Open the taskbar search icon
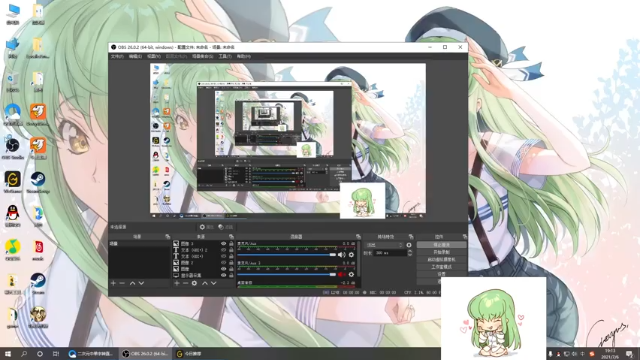 [24, 354]
